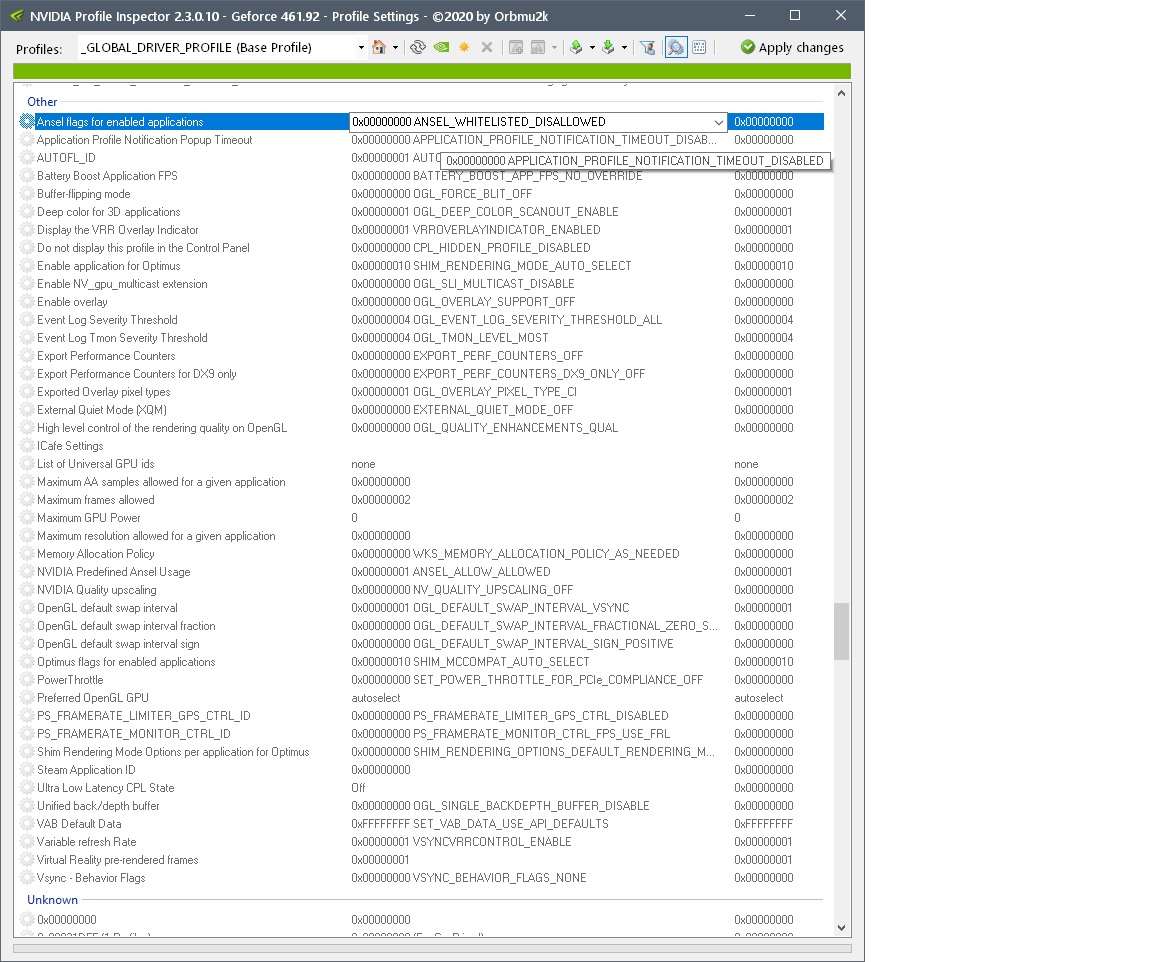This screenshot has width=1152, height=962.
Task: Click the home profile icon
Action: pyautogui.click(x=379, y=47)
